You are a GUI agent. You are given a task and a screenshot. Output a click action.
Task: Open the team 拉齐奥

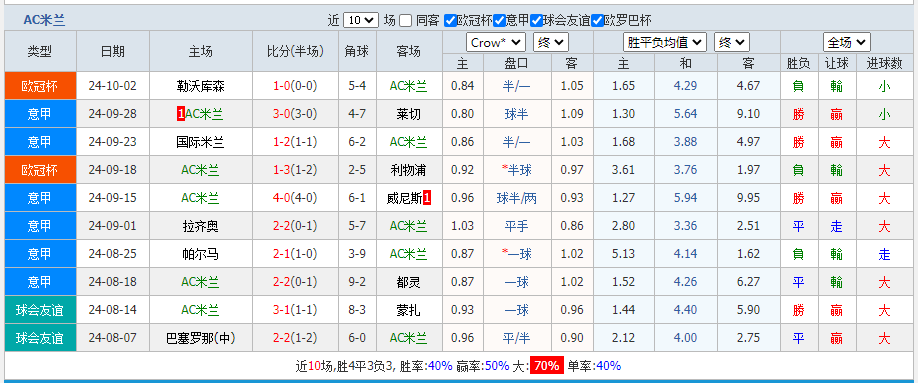coord(200,226)
